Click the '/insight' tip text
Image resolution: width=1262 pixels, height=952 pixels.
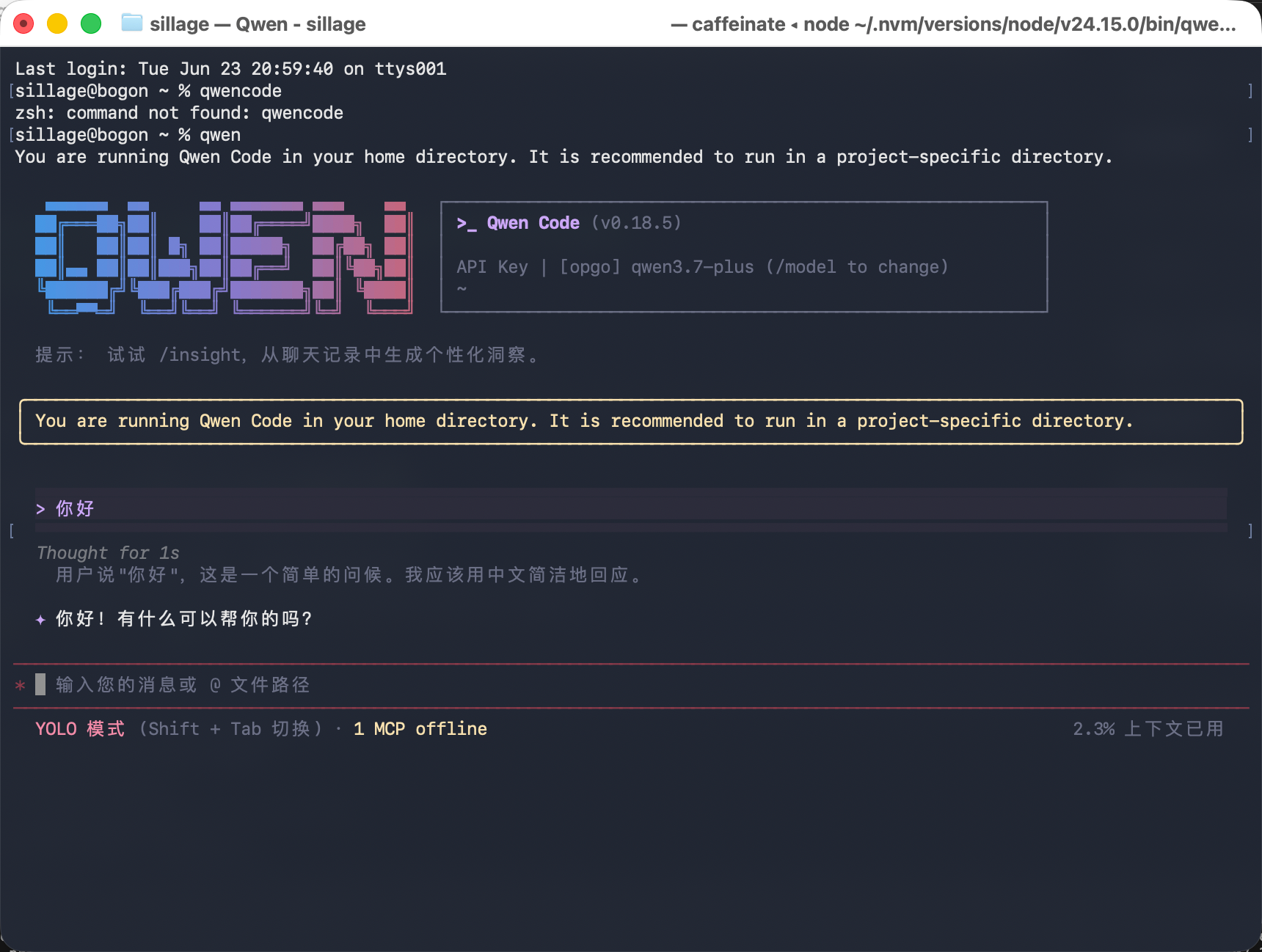(x=200, y=355)
